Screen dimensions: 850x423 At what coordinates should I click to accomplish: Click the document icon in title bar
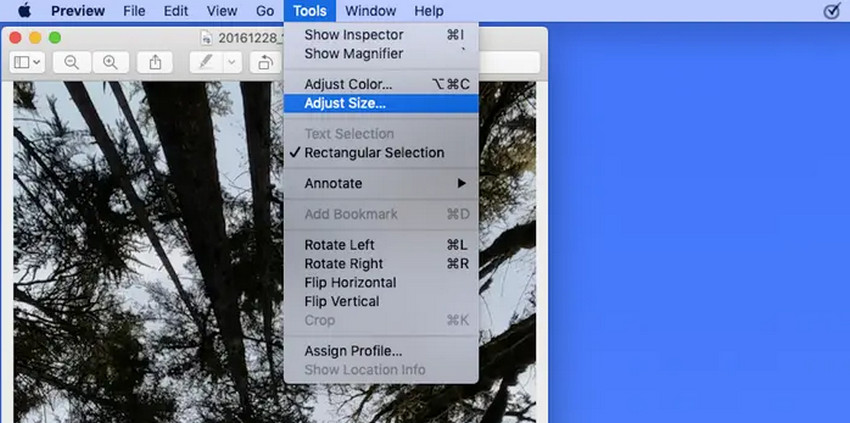(x=207, y=38)
